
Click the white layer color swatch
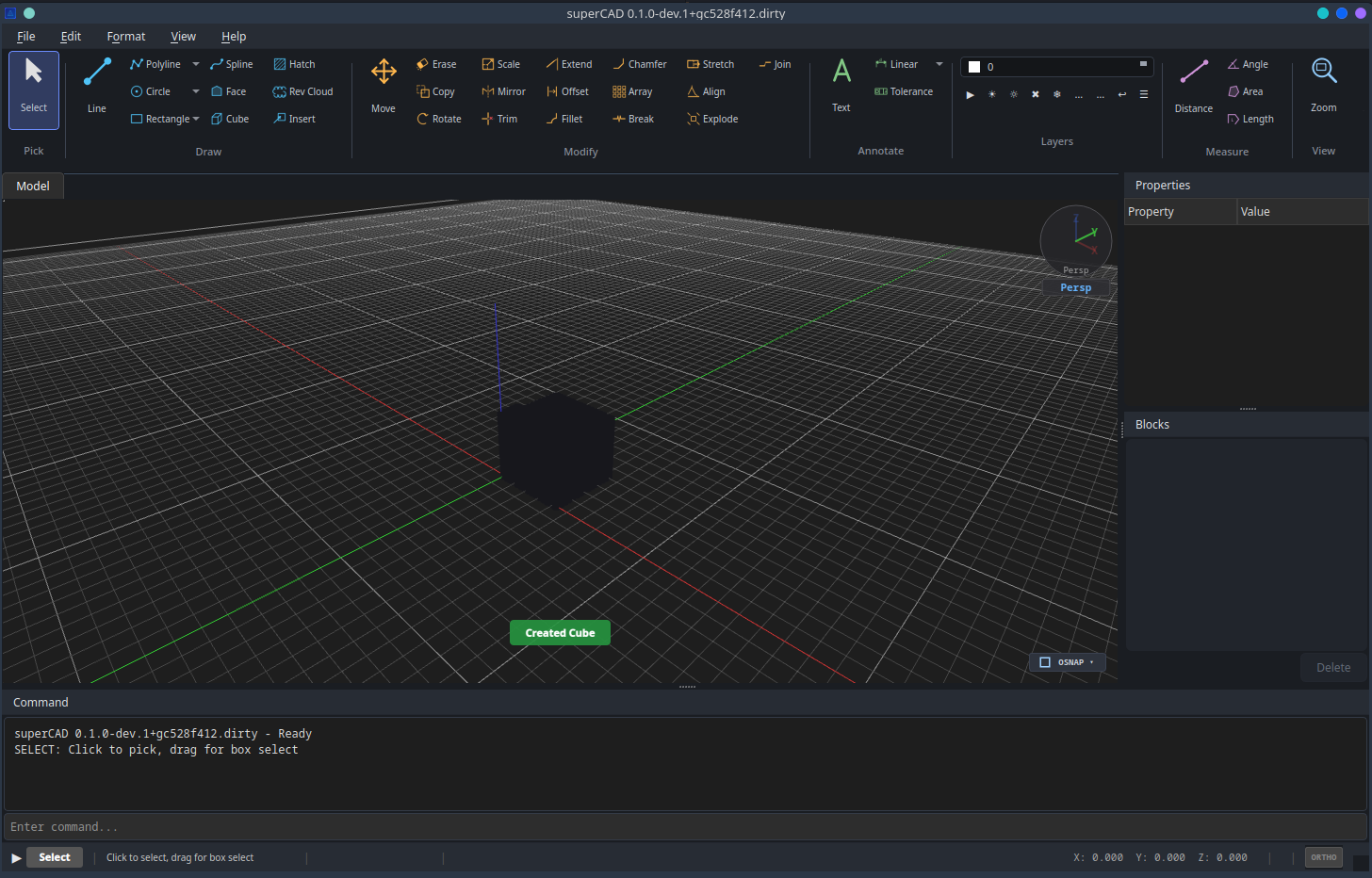[974, 67]
